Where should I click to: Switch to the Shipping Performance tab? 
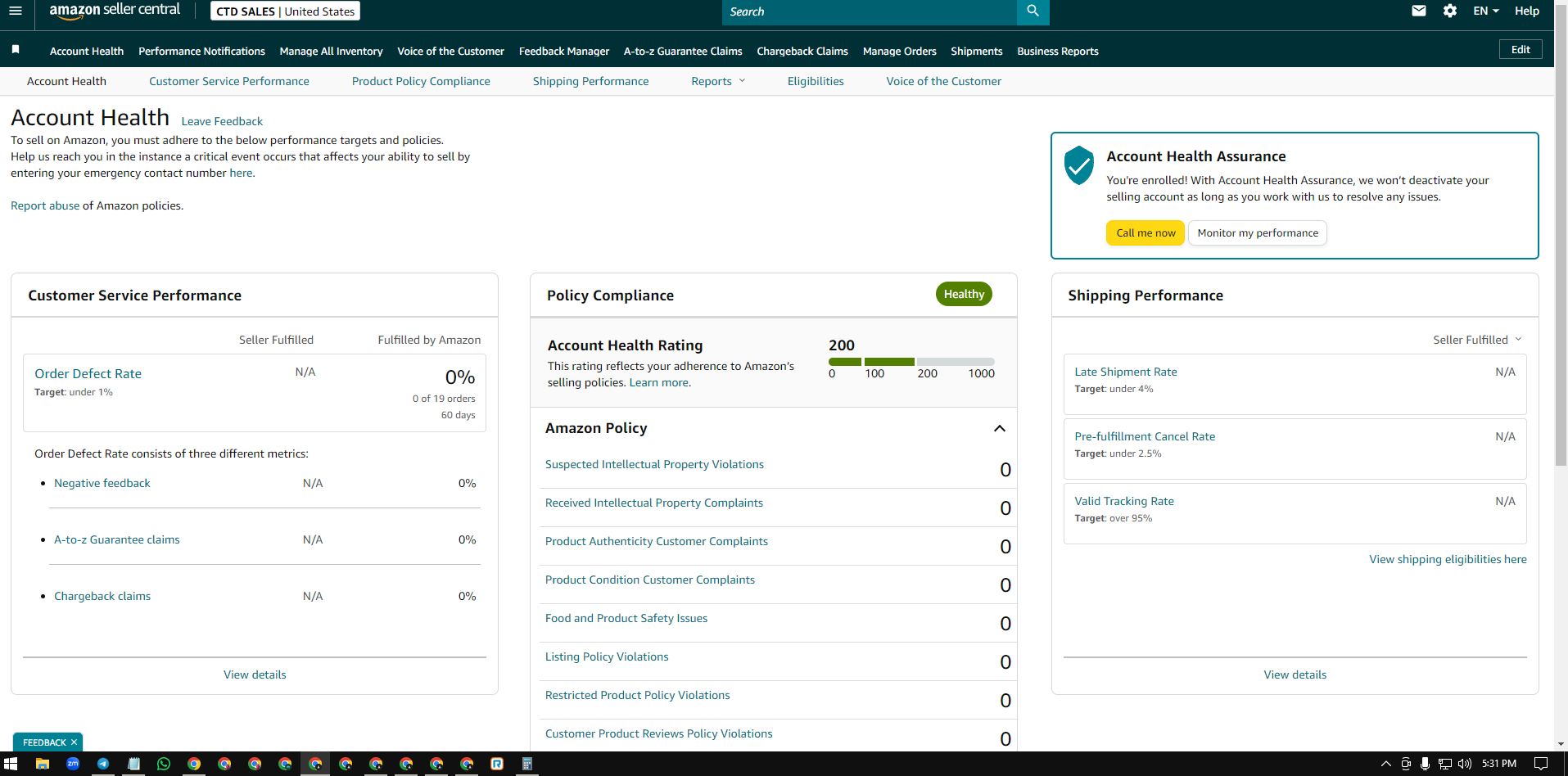coord(590,81)
